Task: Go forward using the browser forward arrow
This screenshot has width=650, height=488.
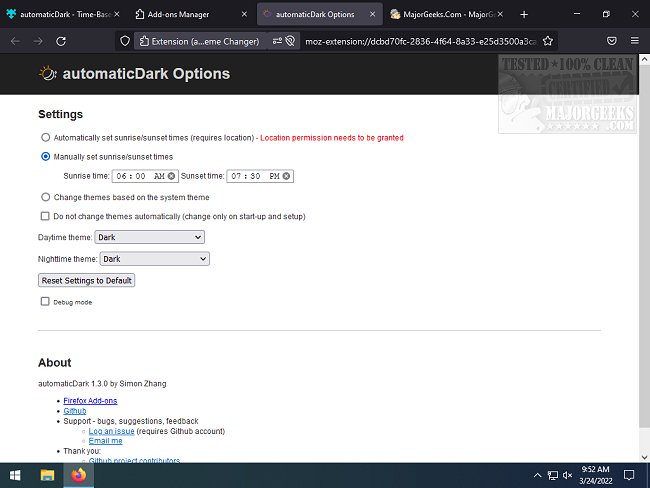Action: [38, 41]
